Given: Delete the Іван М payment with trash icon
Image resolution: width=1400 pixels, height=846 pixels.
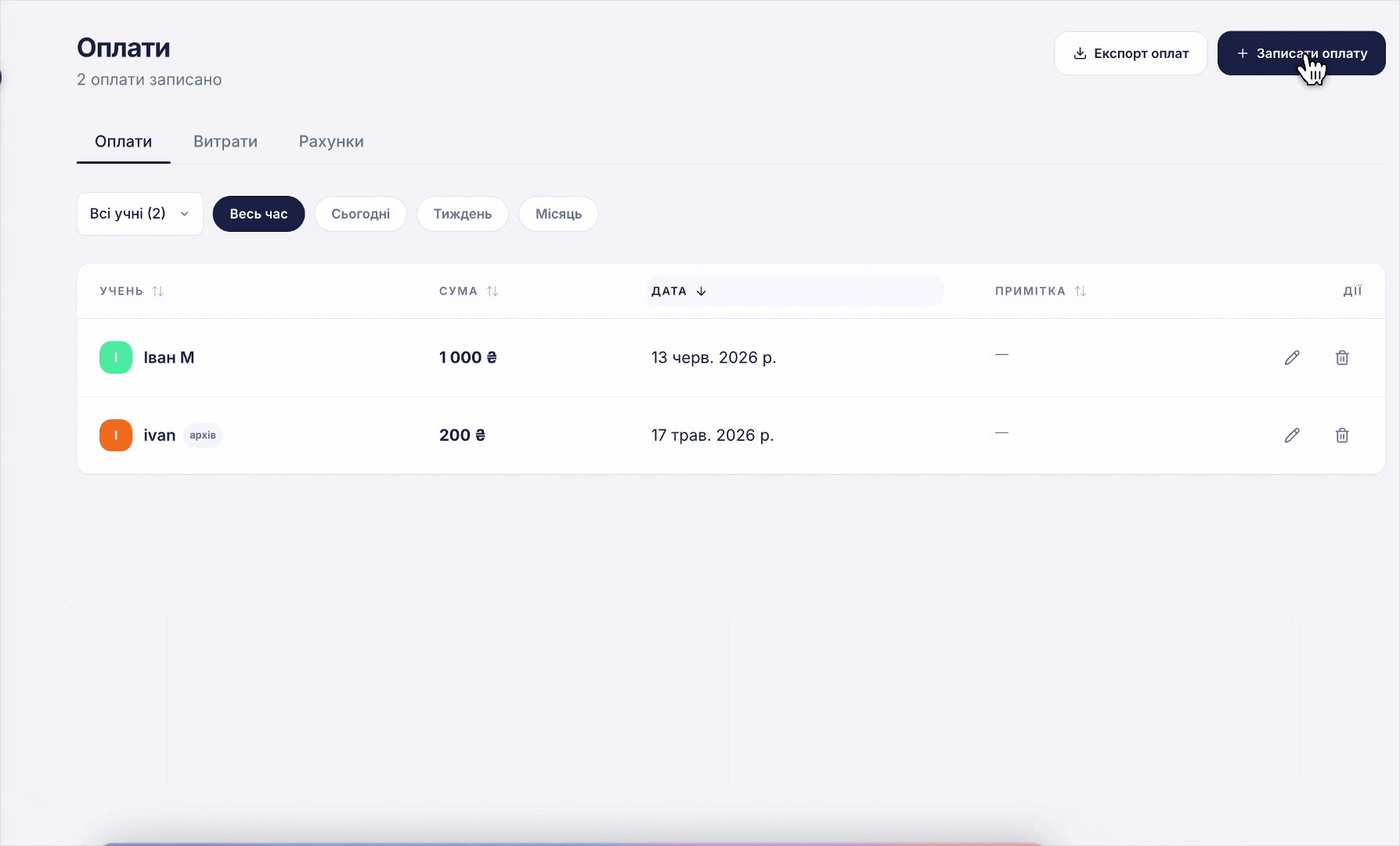Looking at the screenshot, I should [1342, 357].
